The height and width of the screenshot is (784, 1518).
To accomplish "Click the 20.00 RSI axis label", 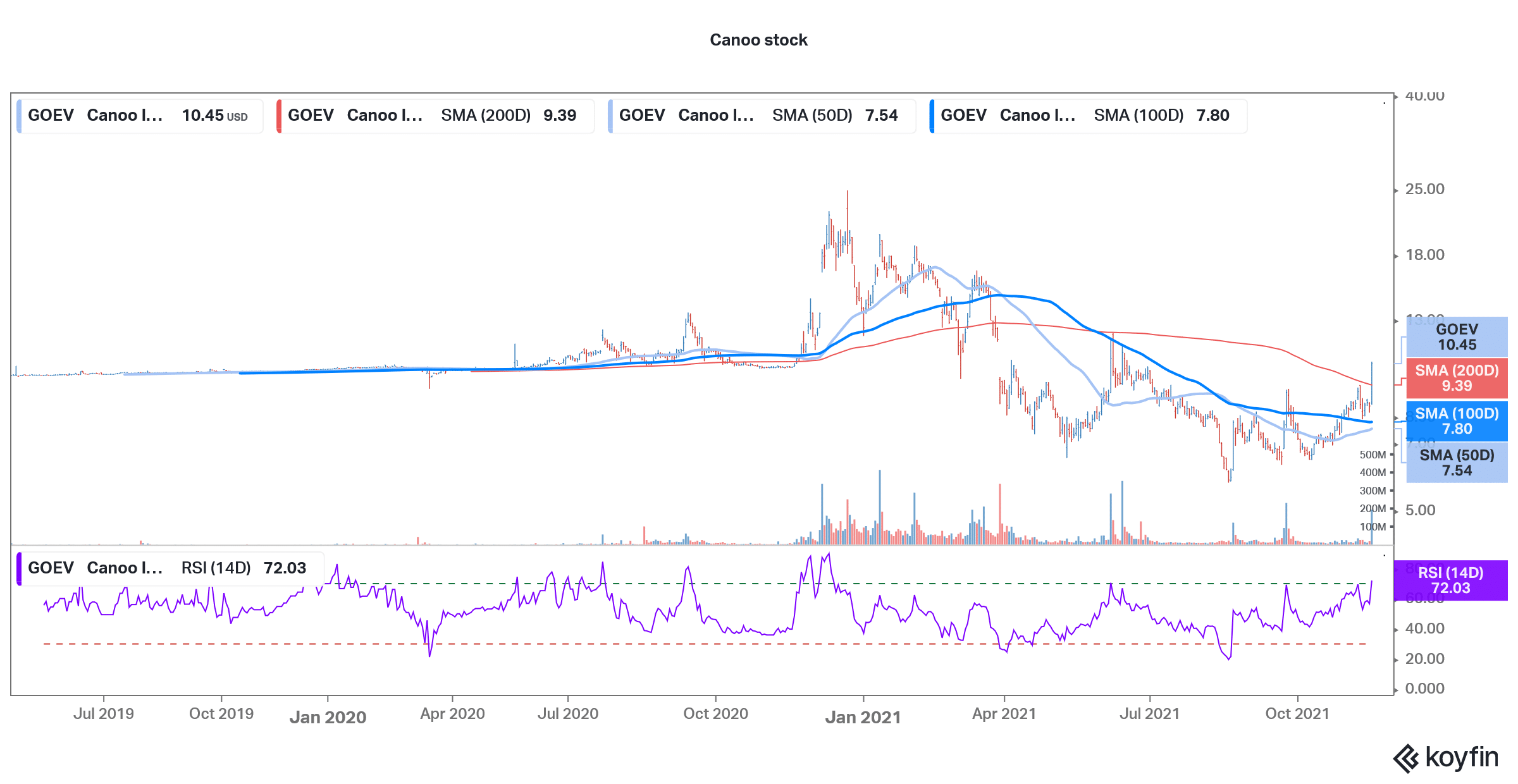I will coord(1425,659).
